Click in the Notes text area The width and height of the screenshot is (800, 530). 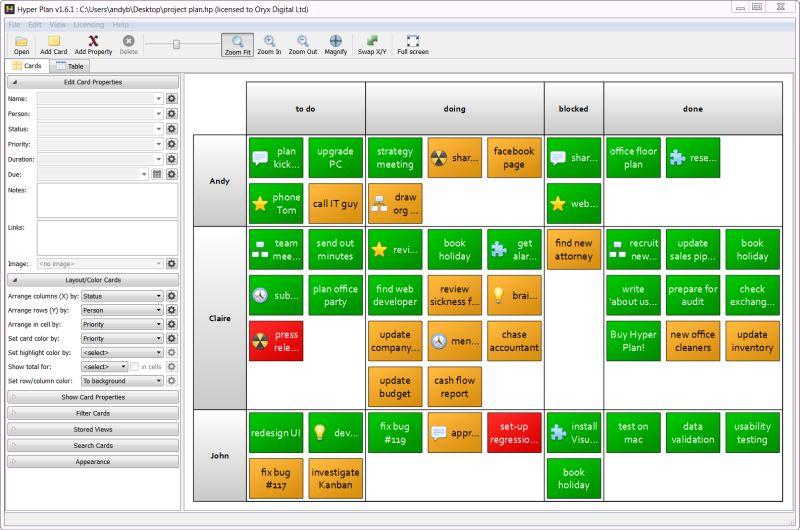107,201
